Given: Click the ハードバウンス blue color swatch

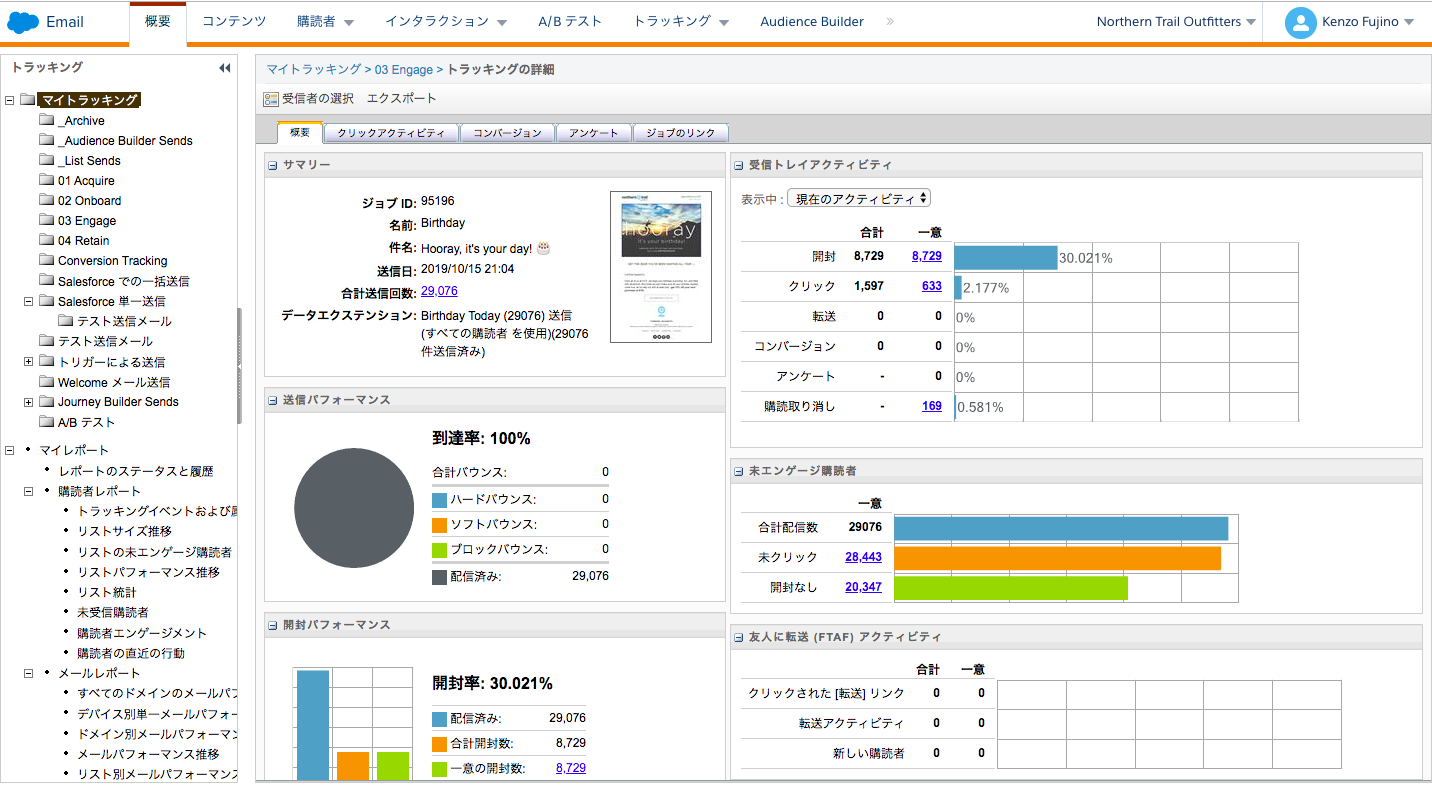Looking at the screenshot, I should 439,499.
